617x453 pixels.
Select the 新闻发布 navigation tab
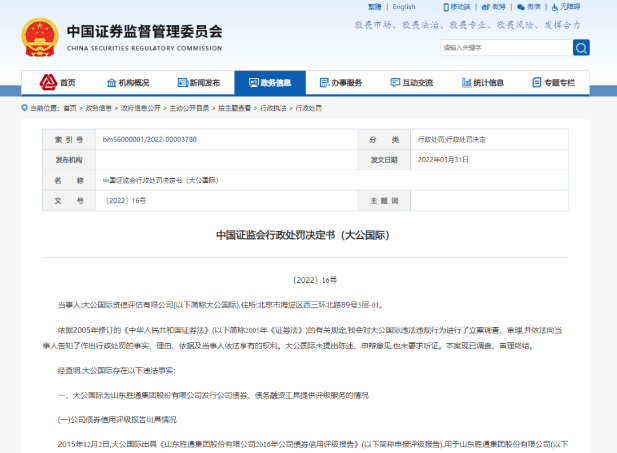(198, 83)
